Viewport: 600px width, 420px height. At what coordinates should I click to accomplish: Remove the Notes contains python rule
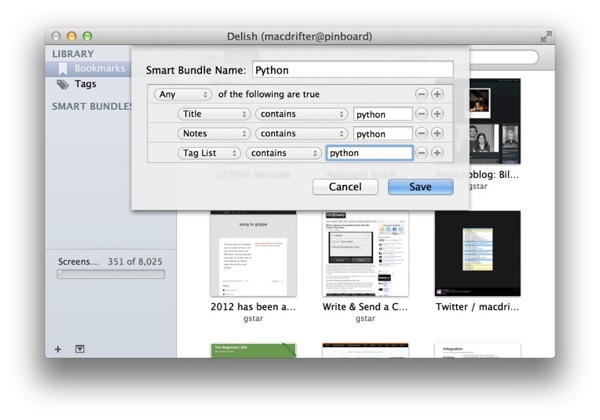point(421,133)
